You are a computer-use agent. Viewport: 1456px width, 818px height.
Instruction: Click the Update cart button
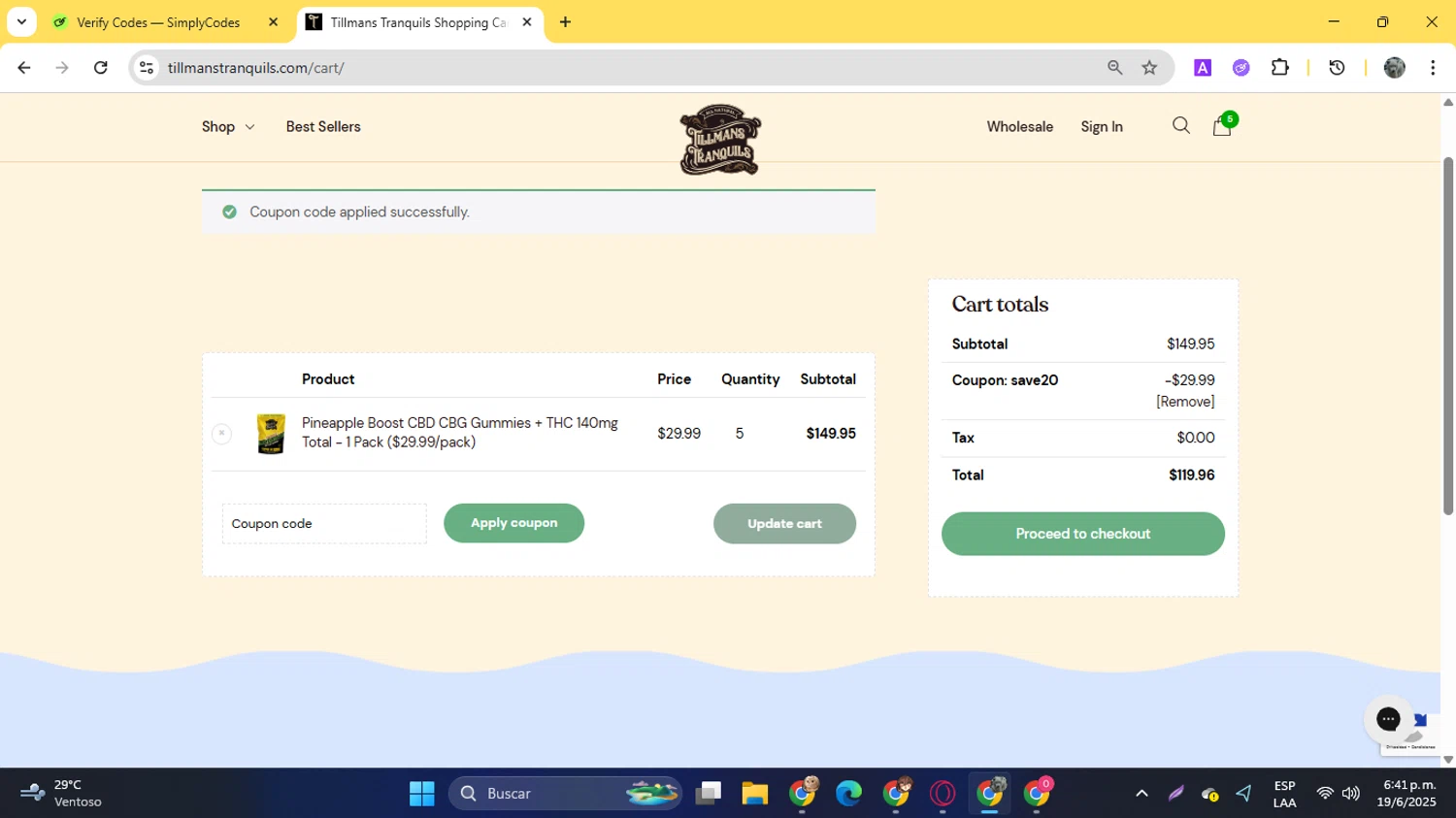coord(784,524)
